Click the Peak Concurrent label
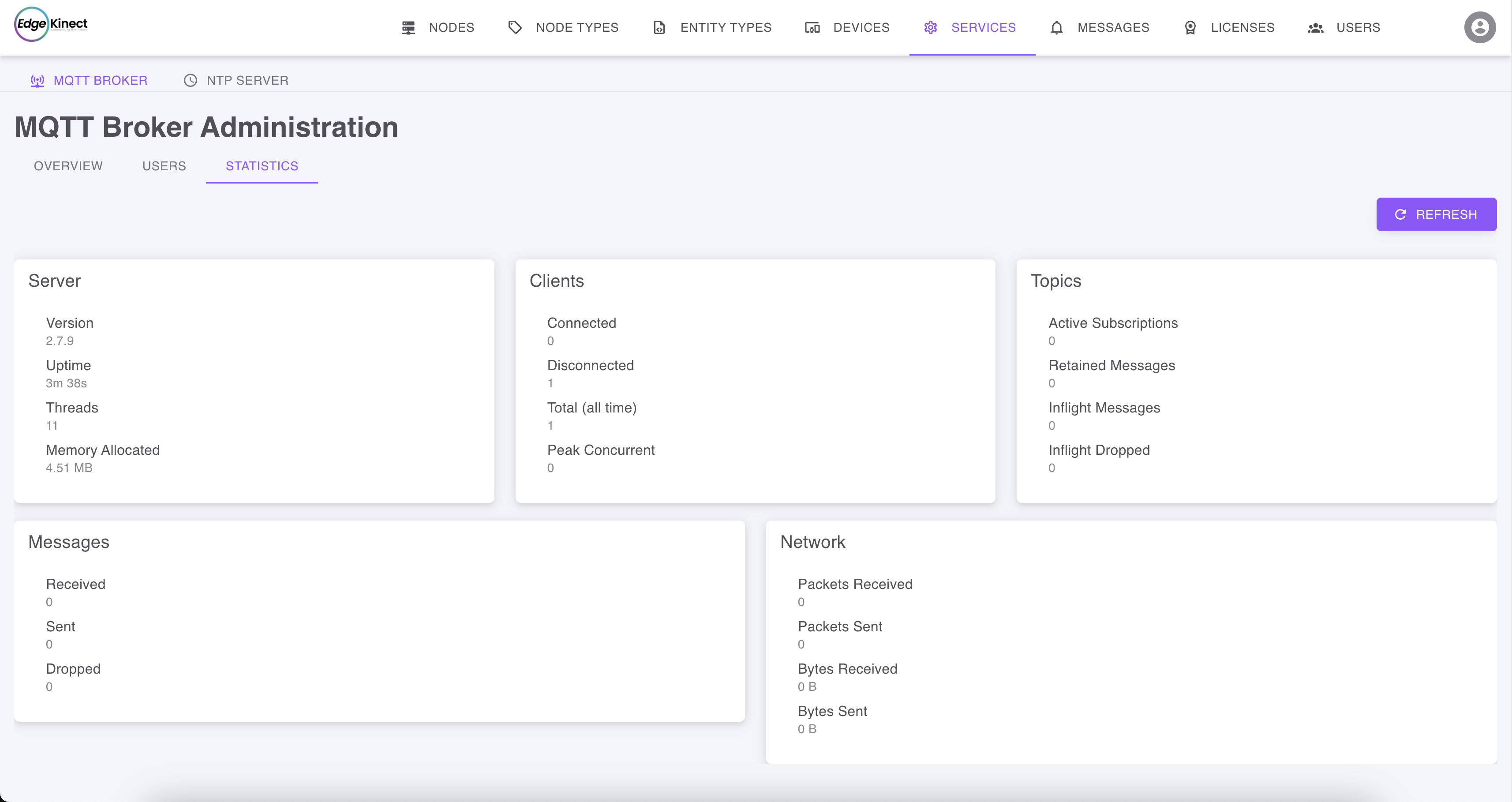 pyautogui.click(x=601, y=450)
